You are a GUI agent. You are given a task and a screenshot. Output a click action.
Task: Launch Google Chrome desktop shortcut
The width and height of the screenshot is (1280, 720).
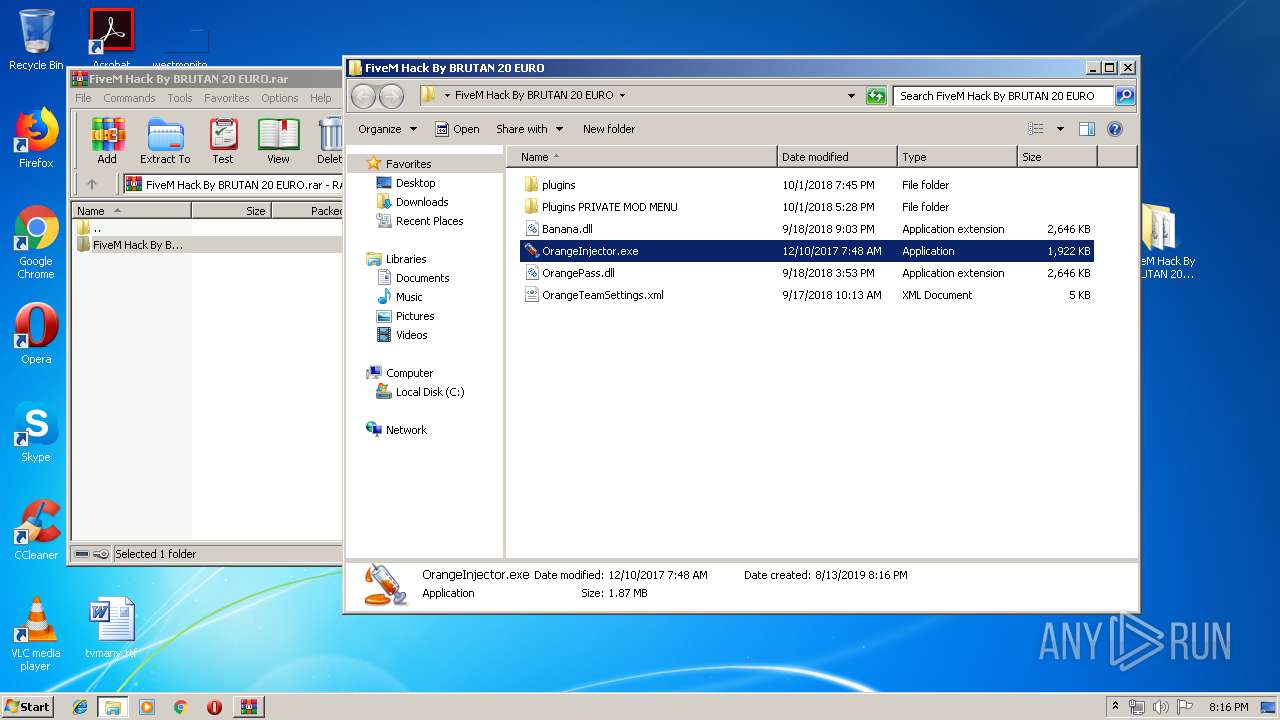[36, 243]
